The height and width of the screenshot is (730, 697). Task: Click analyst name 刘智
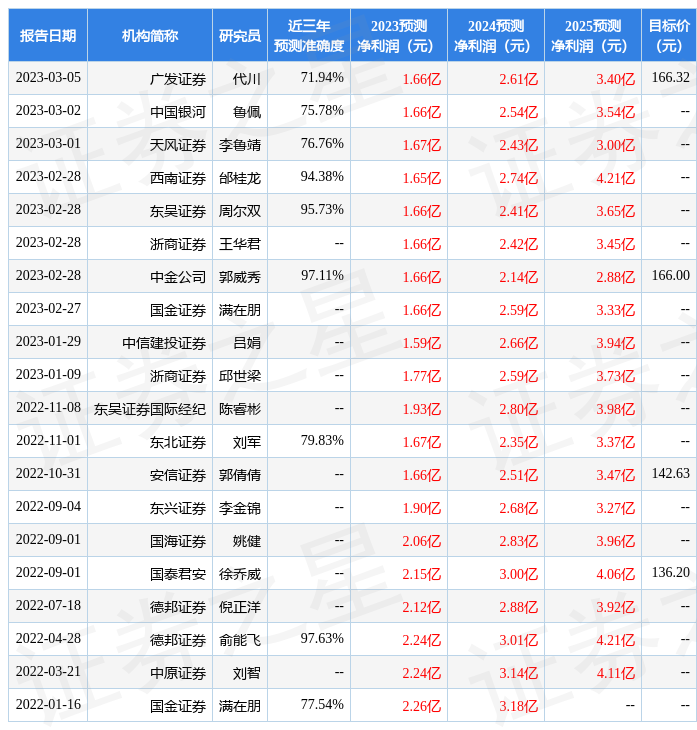(x=247, y=674)
